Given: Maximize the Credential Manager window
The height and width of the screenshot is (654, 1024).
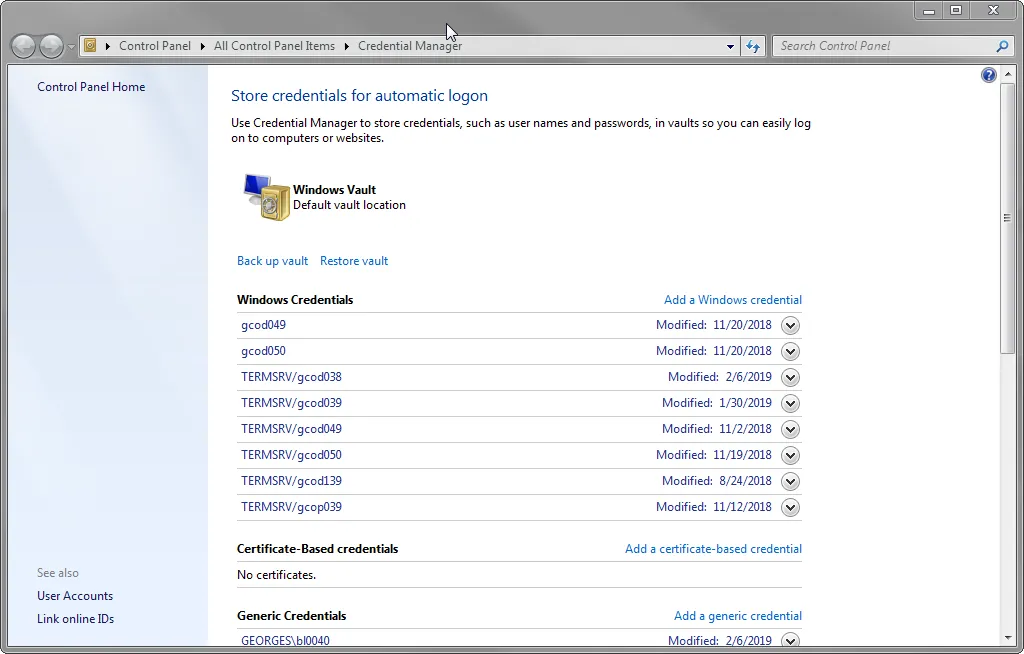Looking at the screenshot, I should (x=956, y=10).
